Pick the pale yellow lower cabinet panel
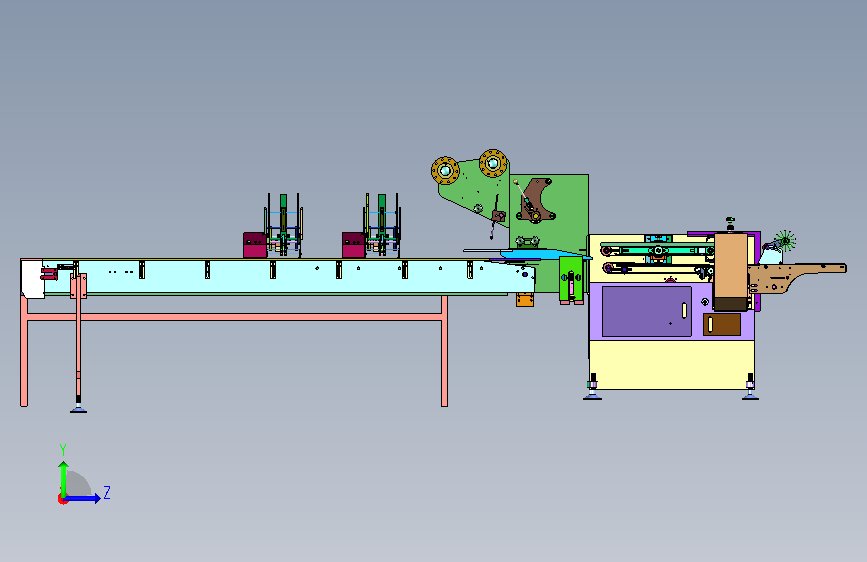867x562 pixels. click(672, 365)
